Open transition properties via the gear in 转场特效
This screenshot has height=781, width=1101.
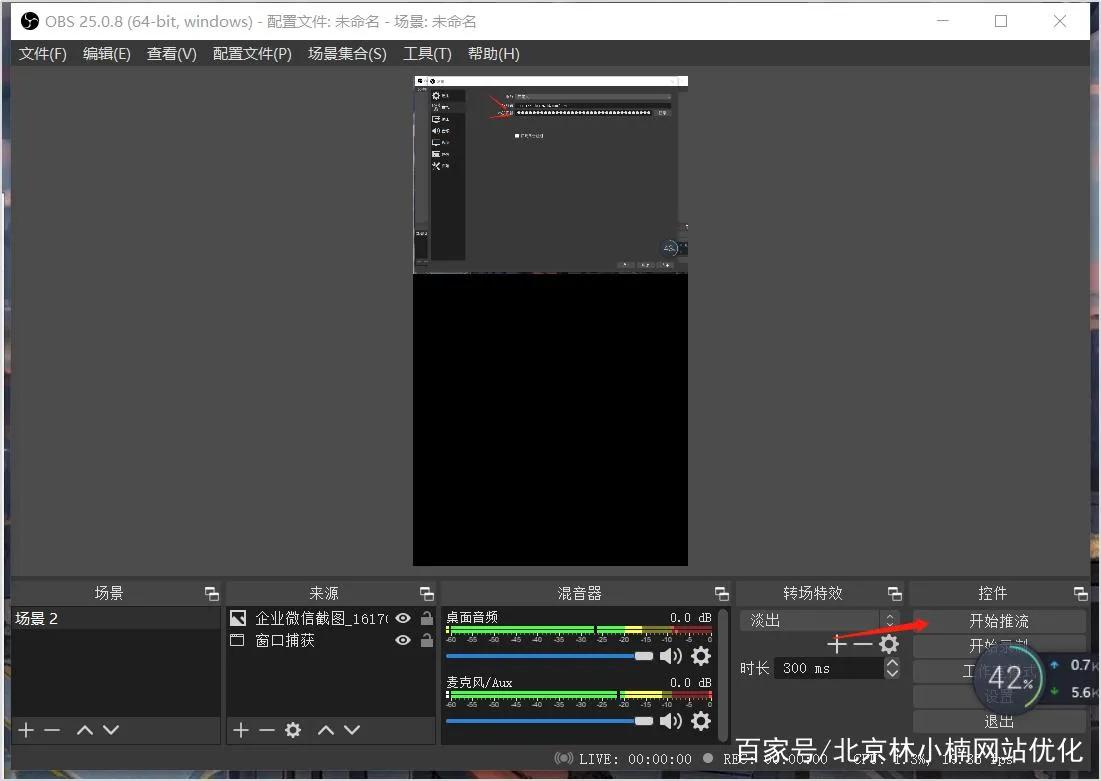tap(888, 644)
